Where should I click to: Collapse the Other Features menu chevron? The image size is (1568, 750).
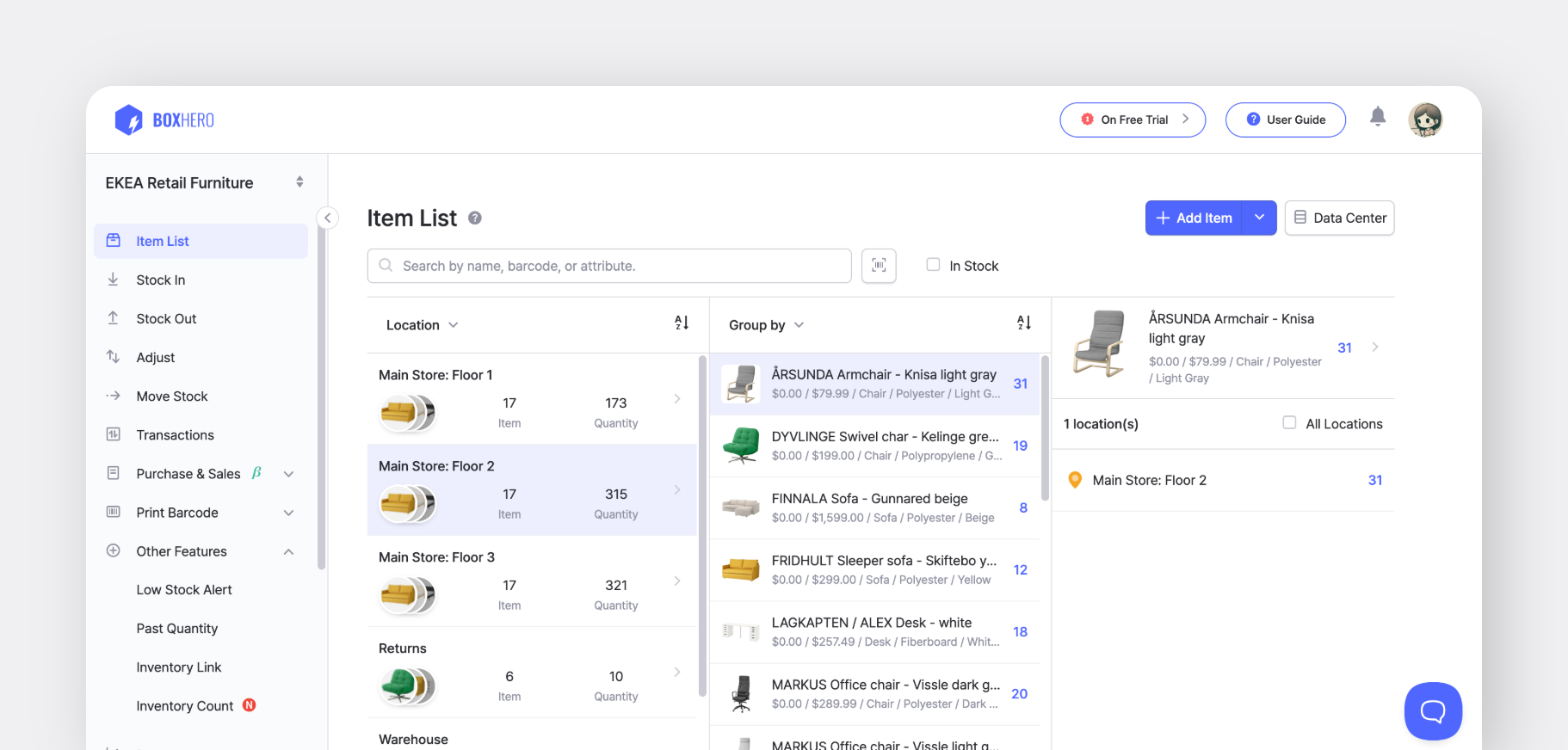point(289,551)
